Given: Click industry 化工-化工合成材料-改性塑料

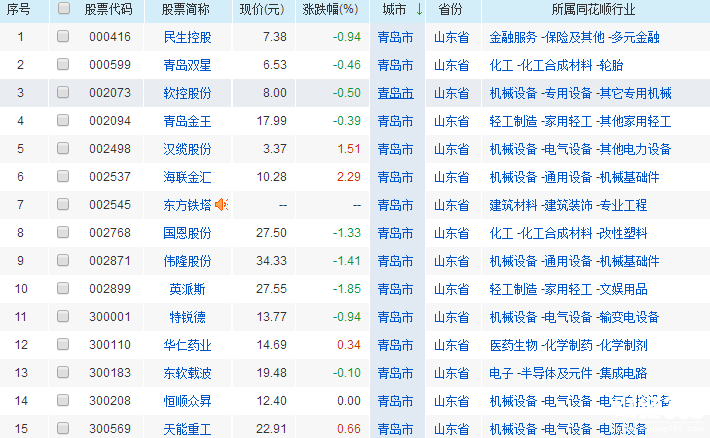Looking at the screenshot, I should click(568, 233).
